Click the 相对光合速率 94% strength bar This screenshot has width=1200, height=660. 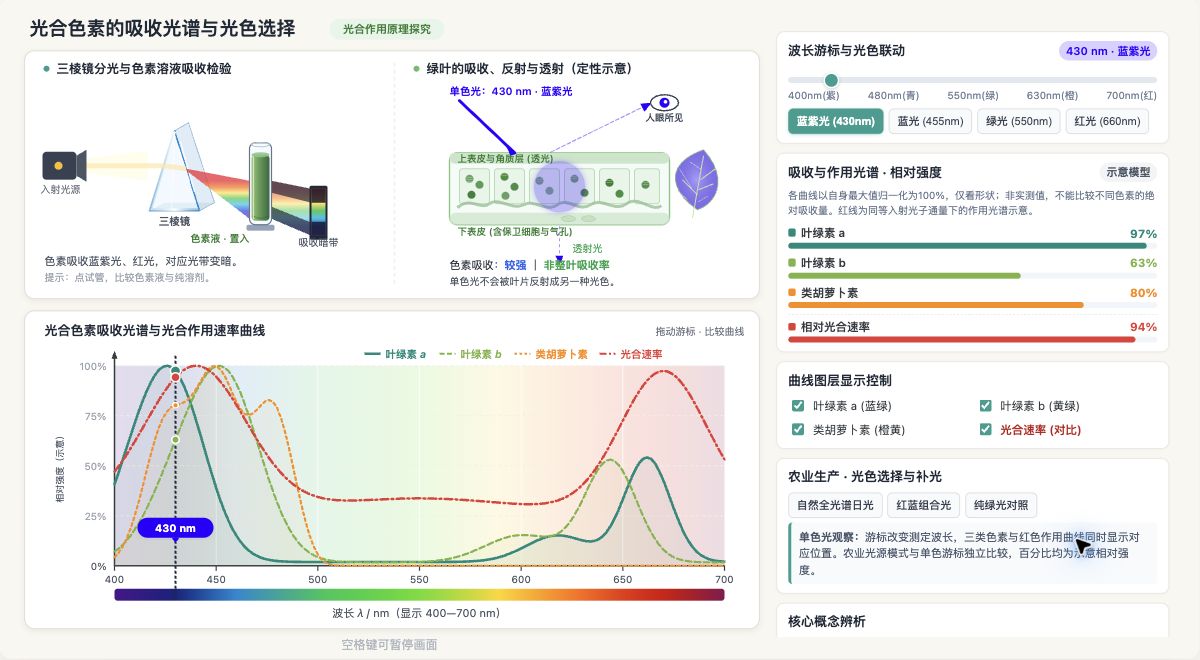click(972, 339)
